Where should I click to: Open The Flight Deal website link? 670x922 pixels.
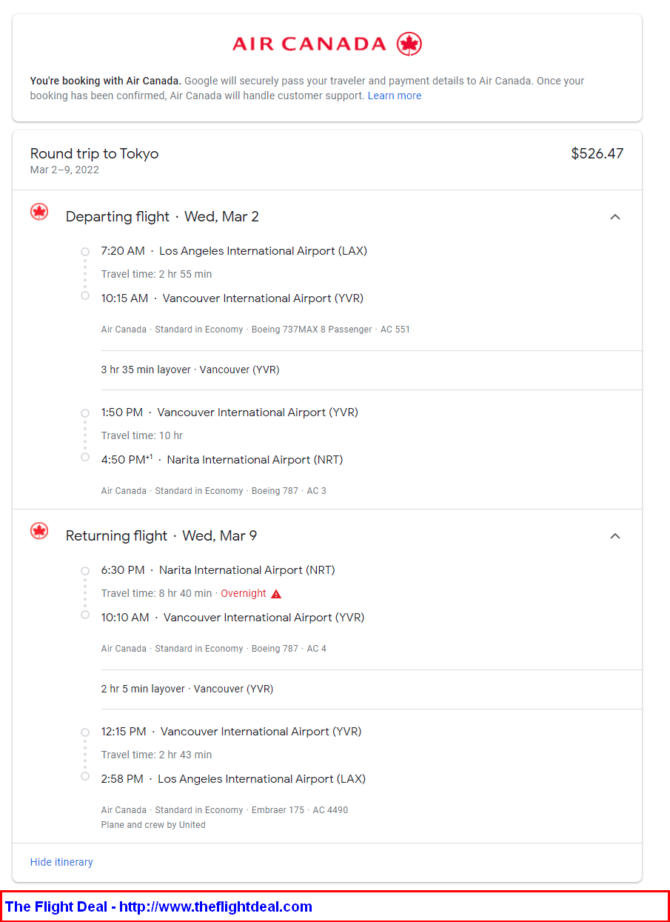[158, 906]
